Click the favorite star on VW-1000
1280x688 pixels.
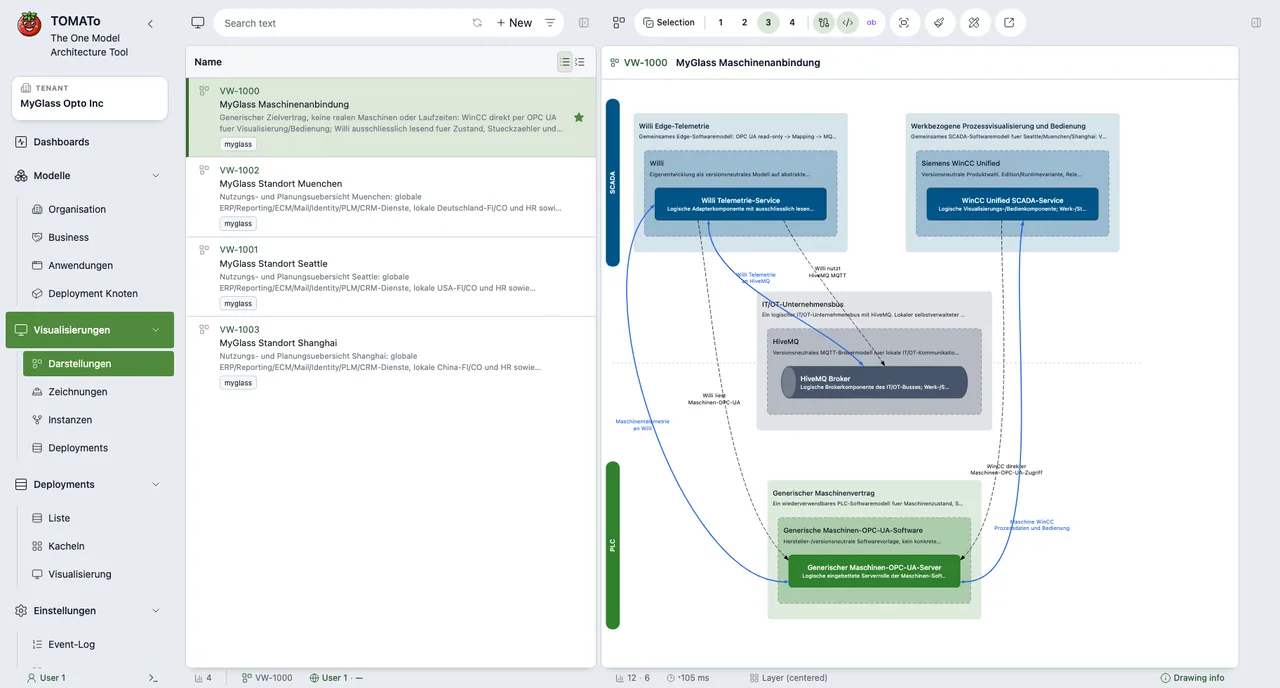579,117
